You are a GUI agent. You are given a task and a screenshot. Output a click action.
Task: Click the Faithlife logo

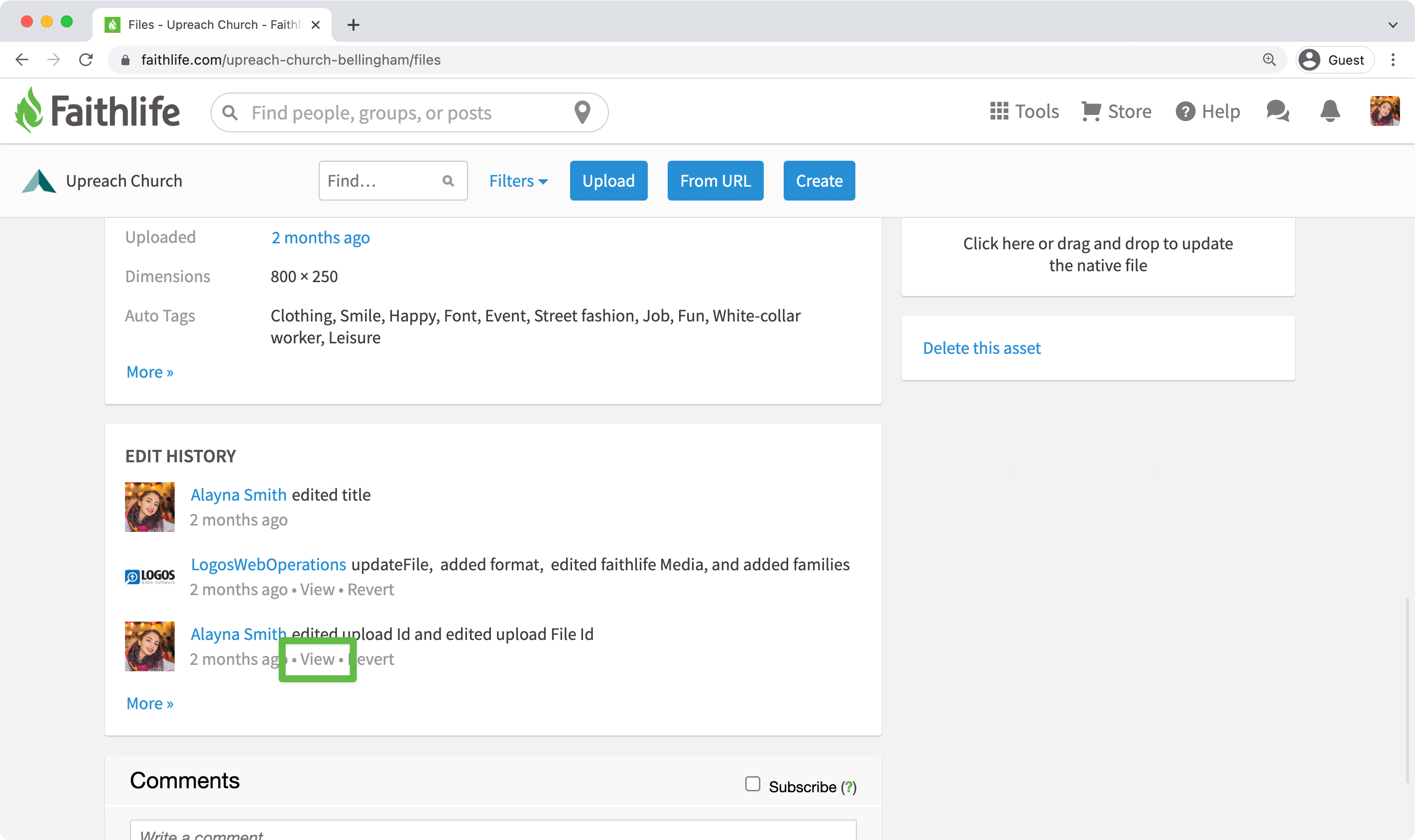[98, 111]
